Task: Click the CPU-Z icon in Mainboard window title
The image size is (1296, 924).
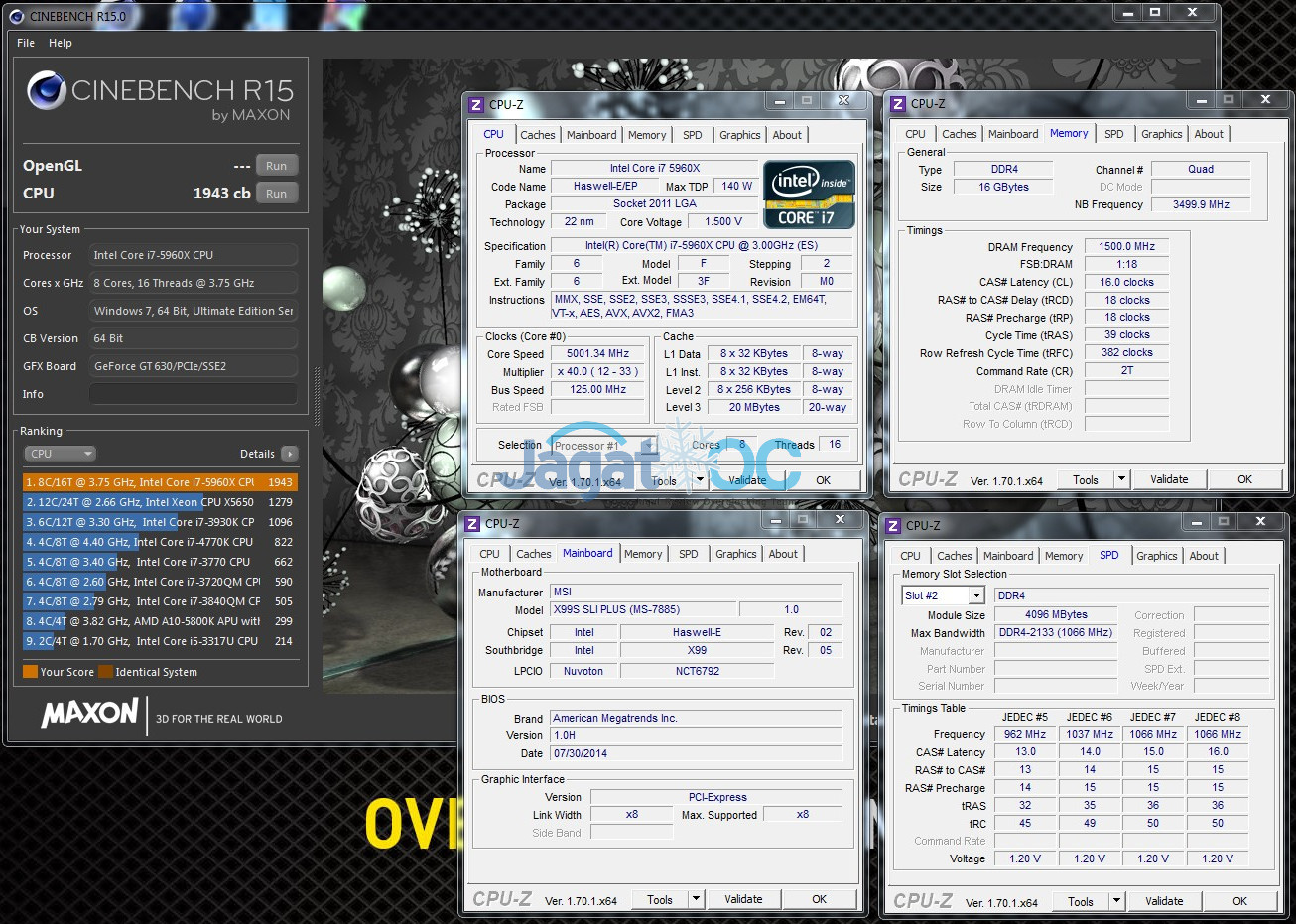Action: pyautogui.click(x=472, y=524)
